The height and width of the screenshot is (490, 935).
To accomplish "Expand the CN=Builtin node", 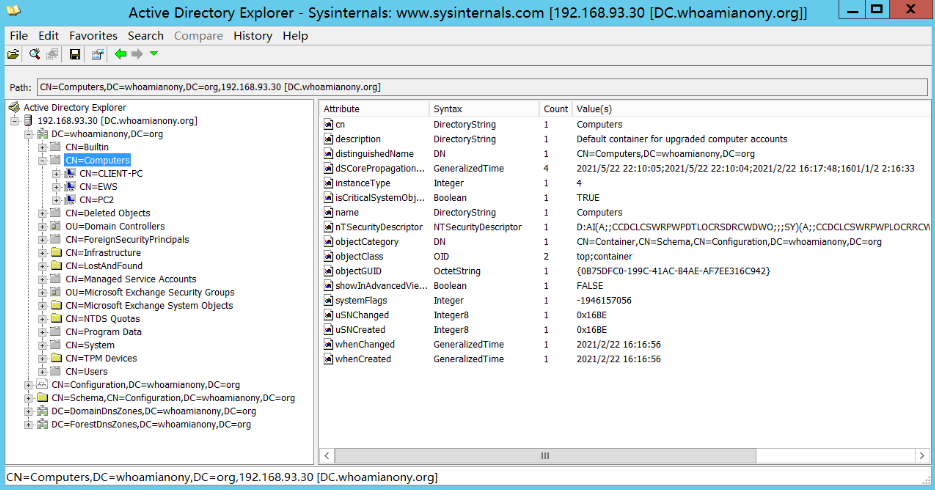I will point(42,147).
